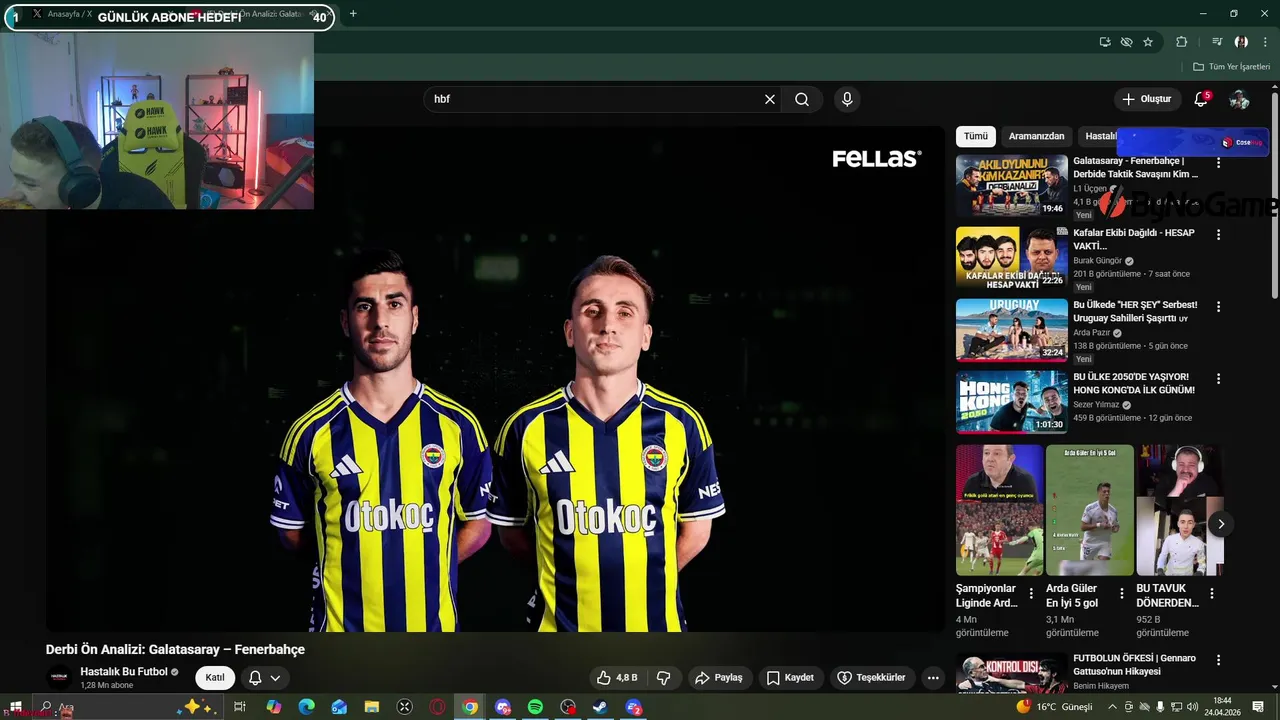Open options for Hong Kong'da İlk Günüm video

(1218, 379)
